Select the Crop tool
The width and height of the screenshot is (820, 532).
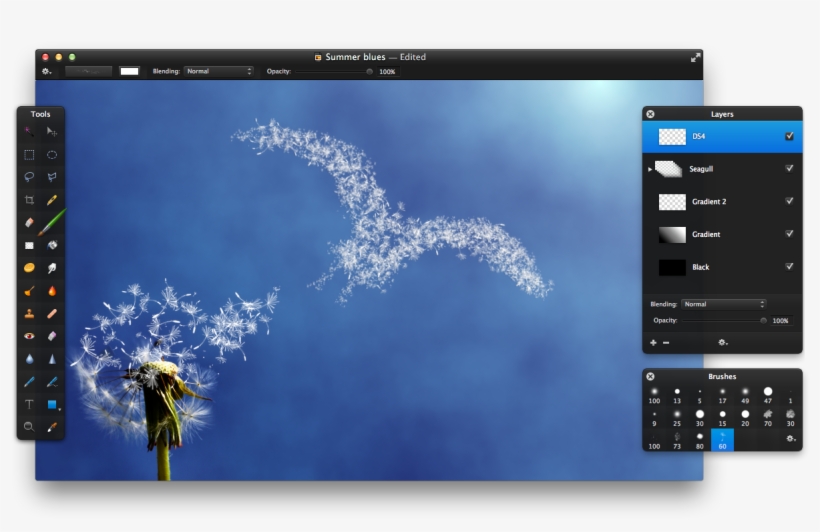click(29, 200)
